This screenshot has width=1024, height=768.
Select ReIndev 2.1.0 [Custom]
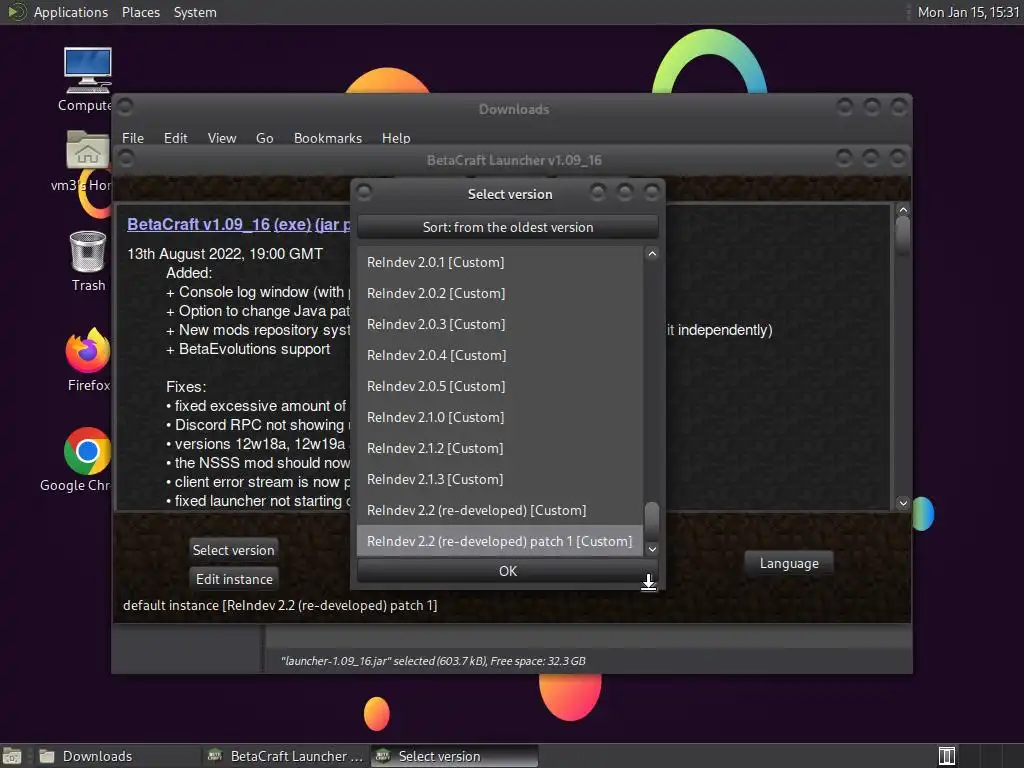[x=500, y=417]
